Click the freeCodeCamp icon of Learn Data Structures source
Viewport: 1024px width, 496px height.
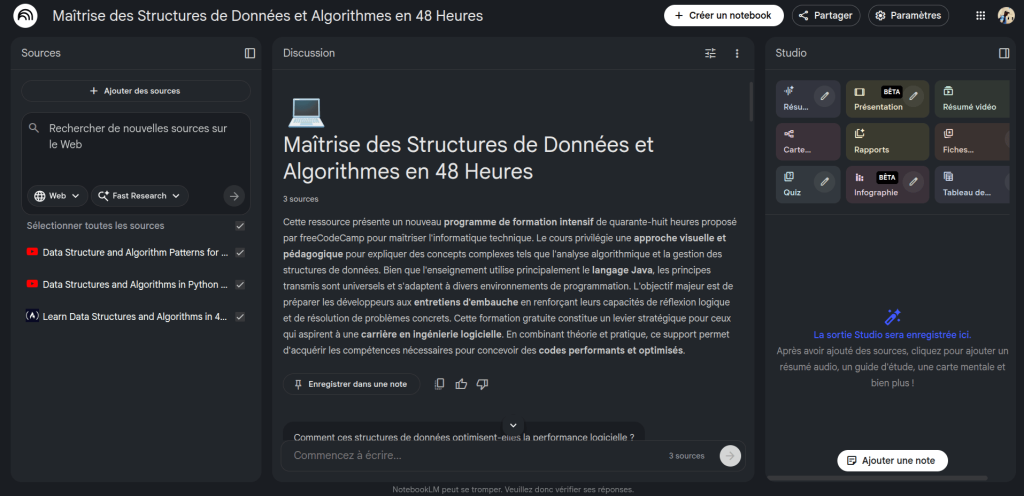pyautogui.click(x=32, y=317)
